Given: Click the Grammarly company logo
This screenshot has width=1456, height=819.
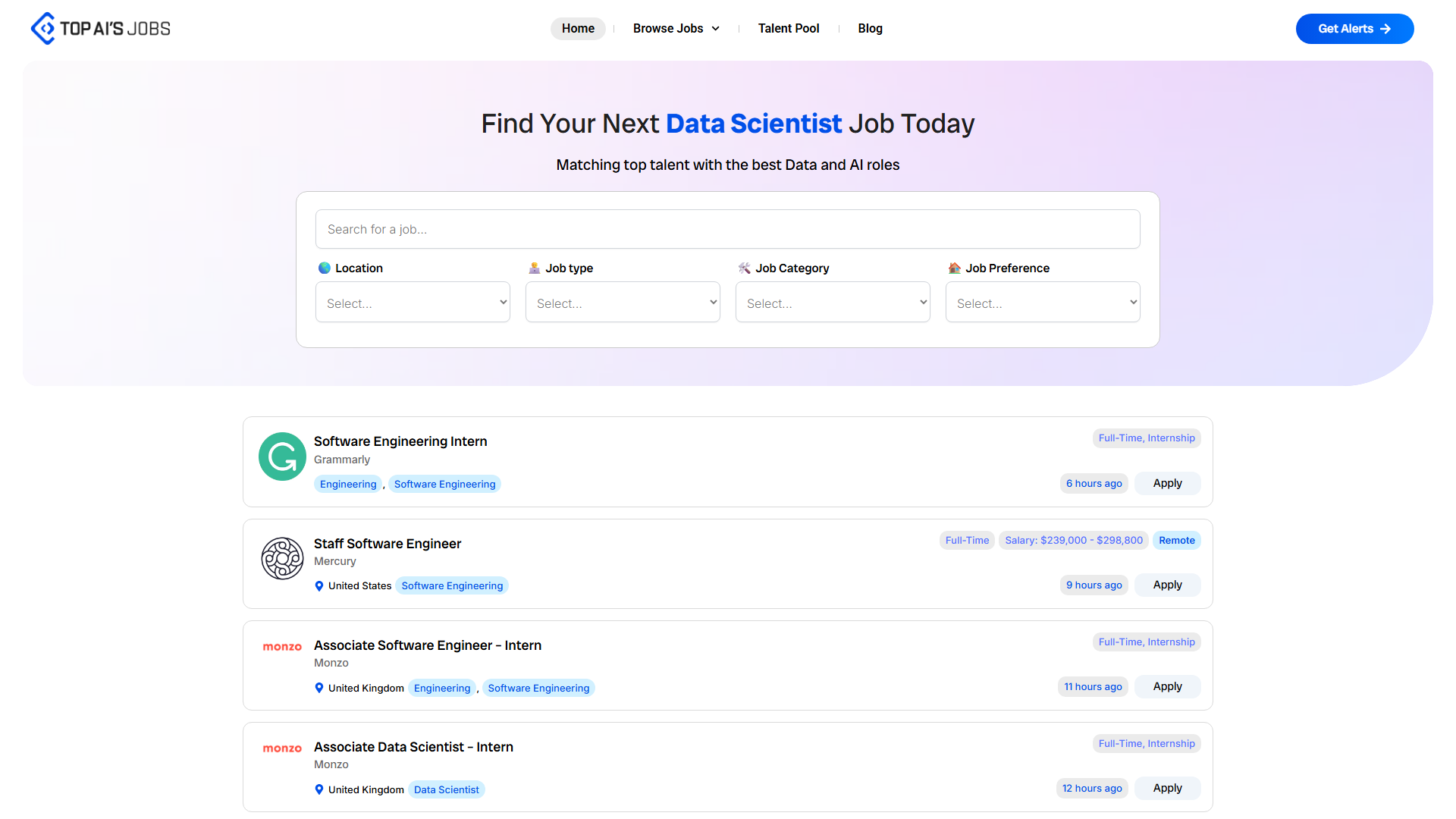Looking at the screenshot, I should 281,456.
